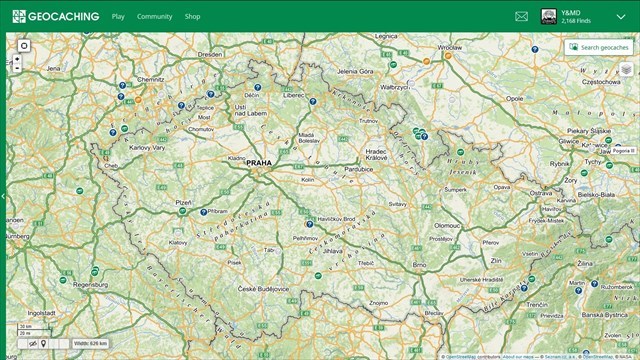
Task: Click the Hradec Králové city label
Action: pyautogui.click(x=376, y=154)
